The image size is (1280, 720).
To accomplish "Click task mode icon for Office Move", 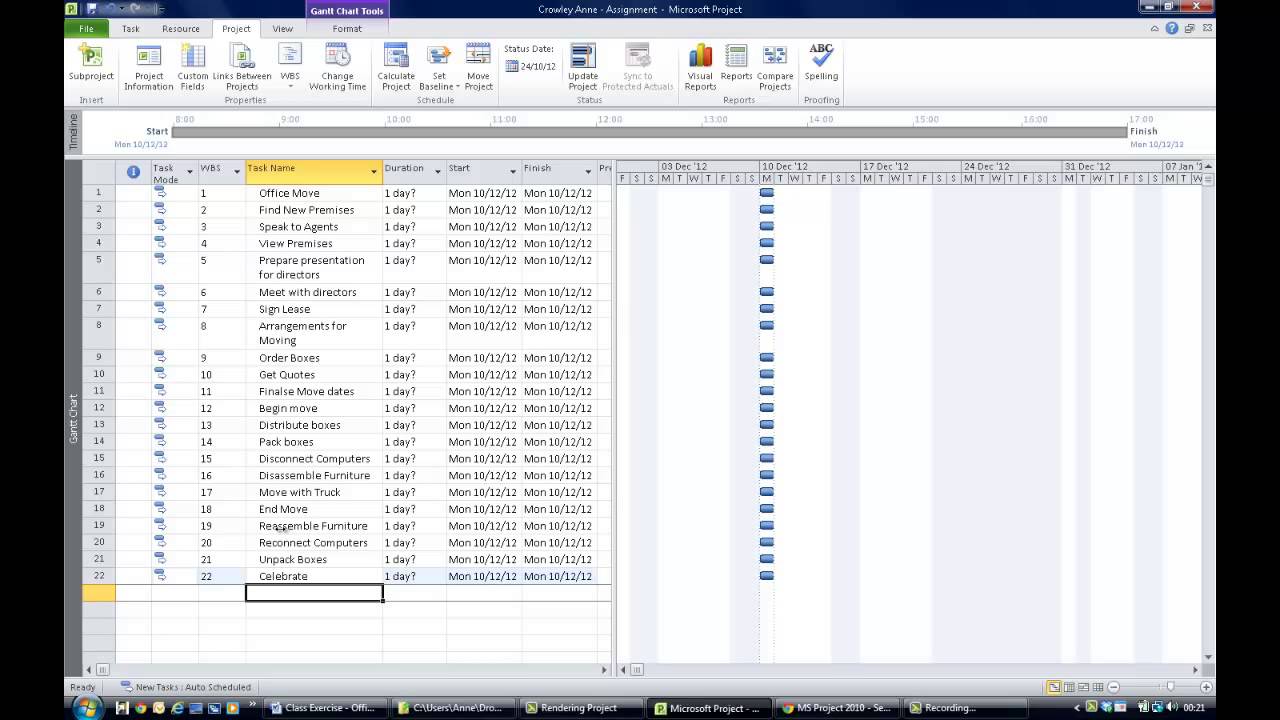I will coord(160,193).
